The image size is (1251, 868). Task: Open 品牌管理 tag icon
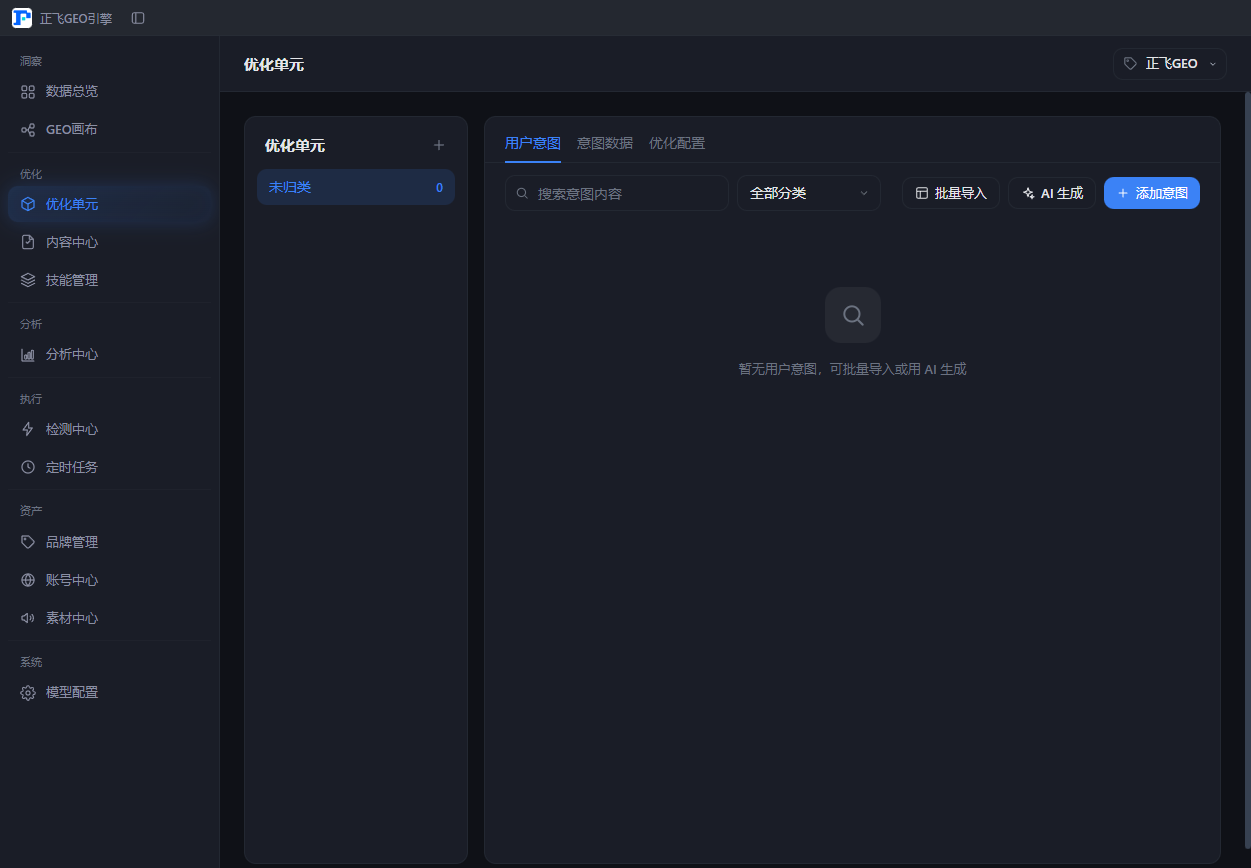click(x=28, y=542)
